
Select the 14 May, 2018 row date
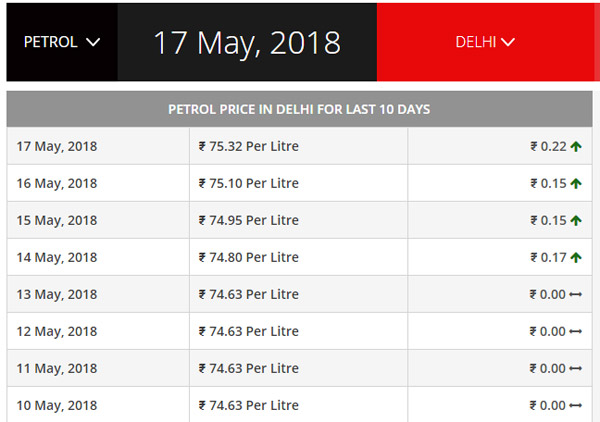coord(57,257)
